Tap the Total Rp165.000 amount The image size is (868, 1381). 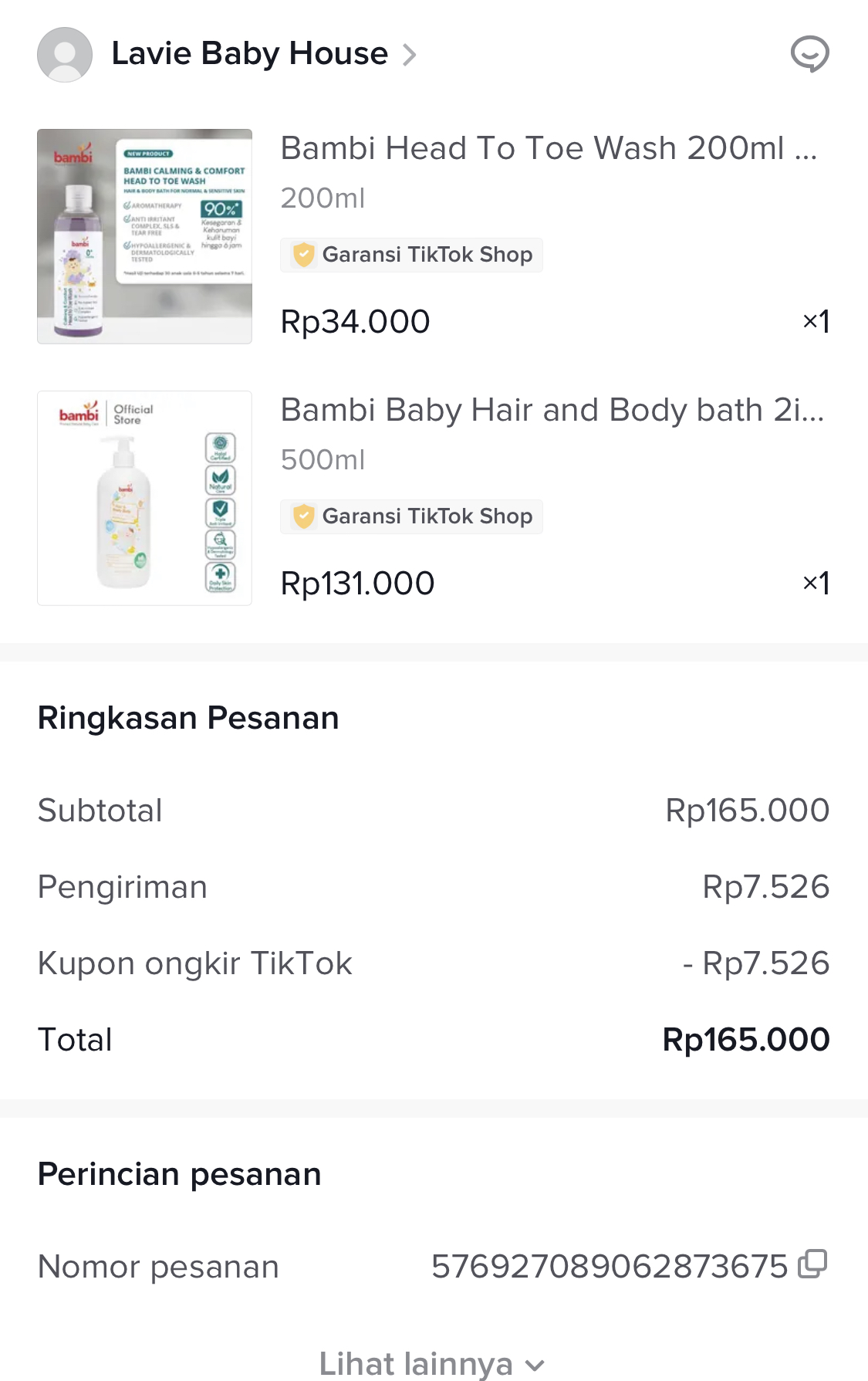745,1040
